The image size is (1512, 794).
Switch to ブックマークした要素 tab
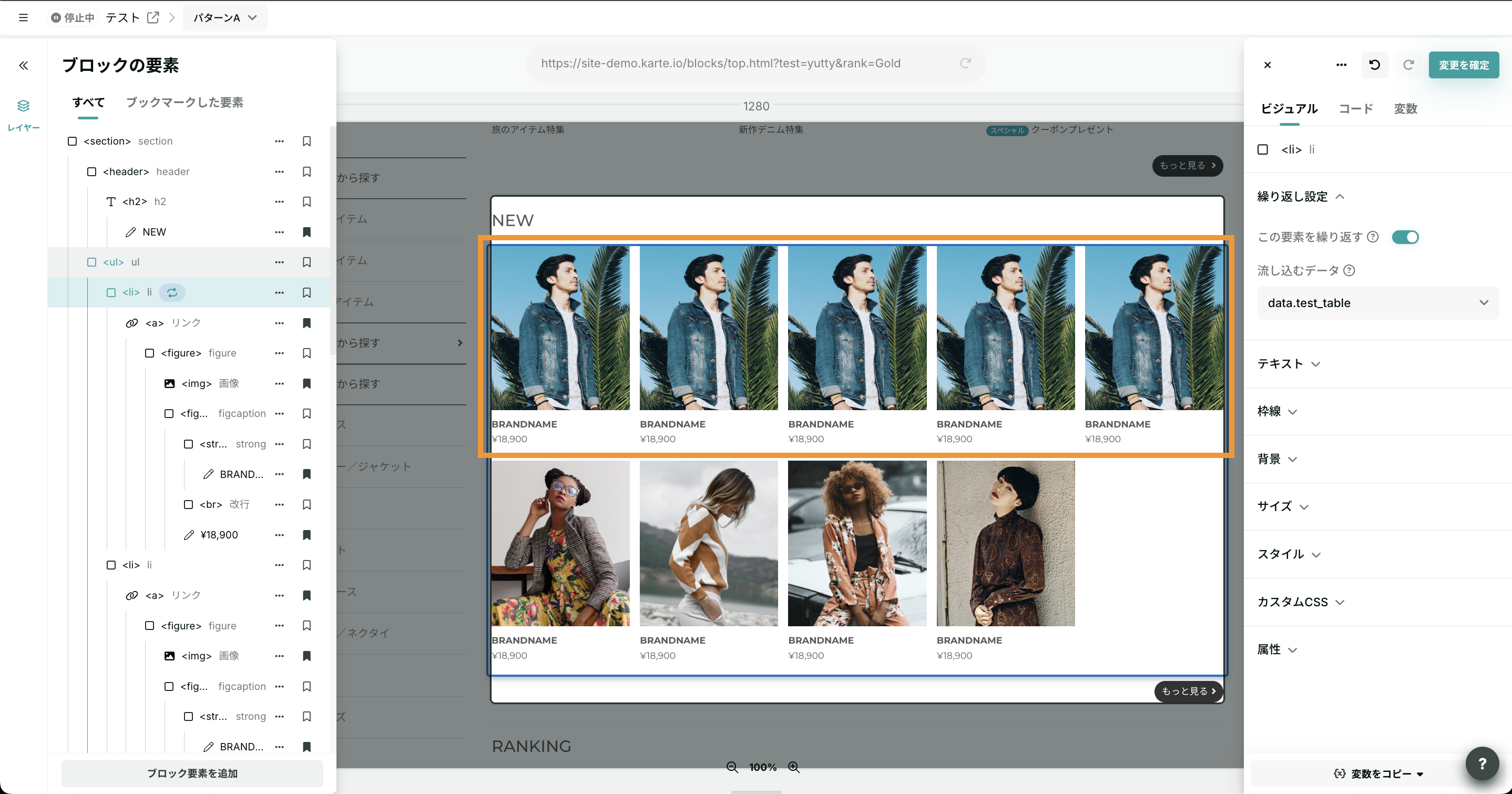(x=185, y=102)
